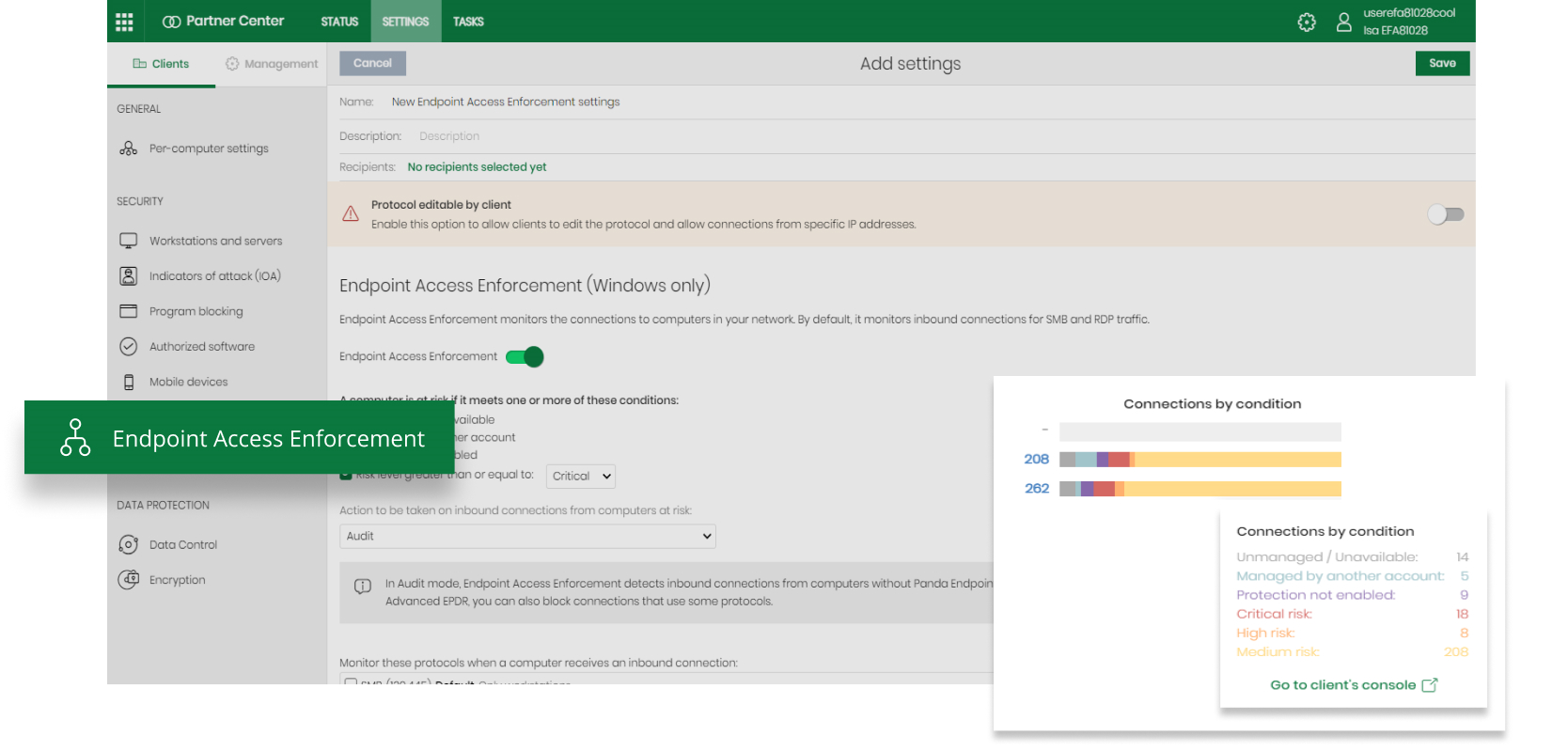Click High risk: 8 row
Screen dimensions: 1568x752
coord(1352,634)
